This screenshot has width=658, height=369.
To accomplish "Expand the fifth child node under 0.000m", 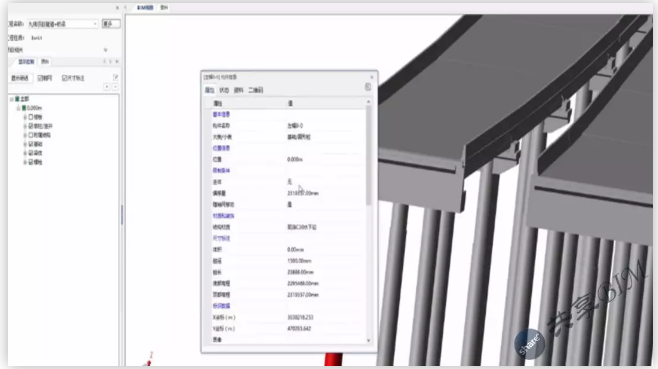I will click(25, 153).
